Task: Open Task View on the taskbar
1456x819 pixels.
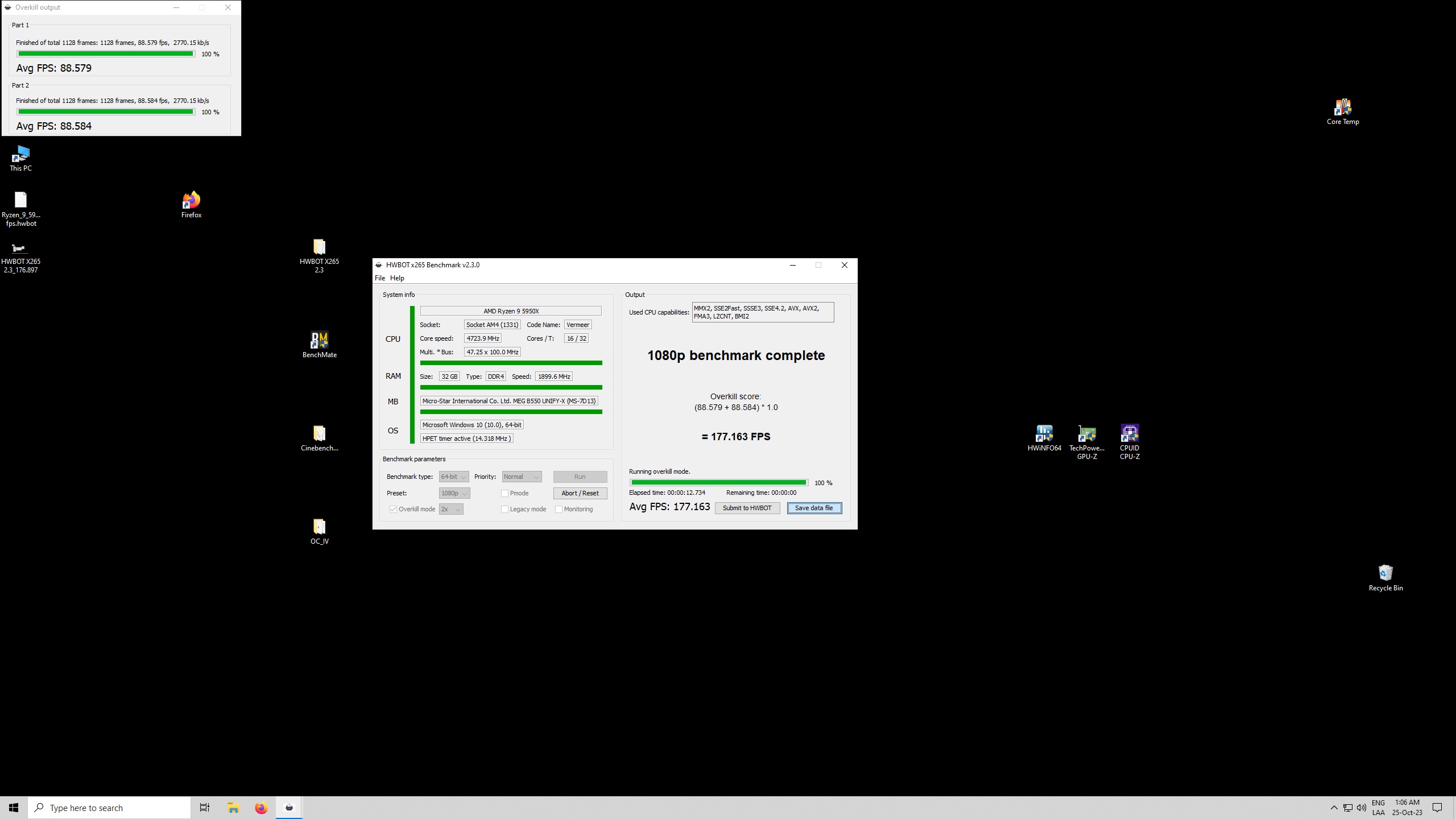Action: pos(205,808)
